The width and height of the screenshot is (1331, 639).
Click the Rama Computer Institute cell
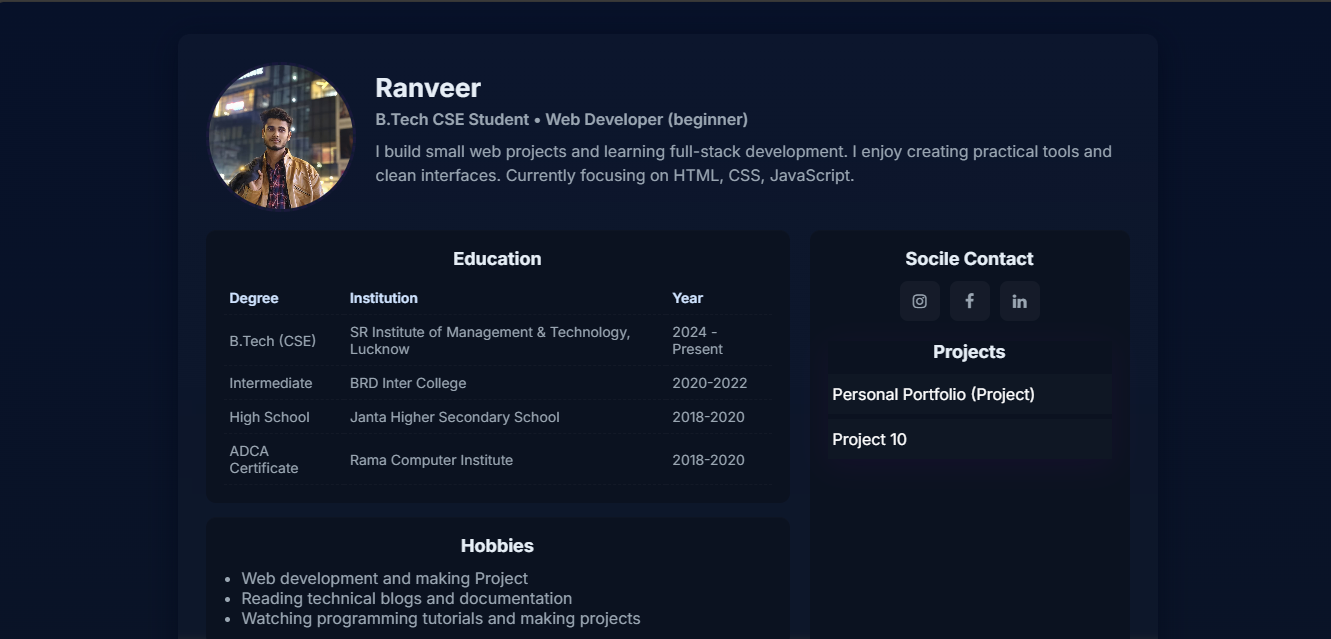point(431,460)
